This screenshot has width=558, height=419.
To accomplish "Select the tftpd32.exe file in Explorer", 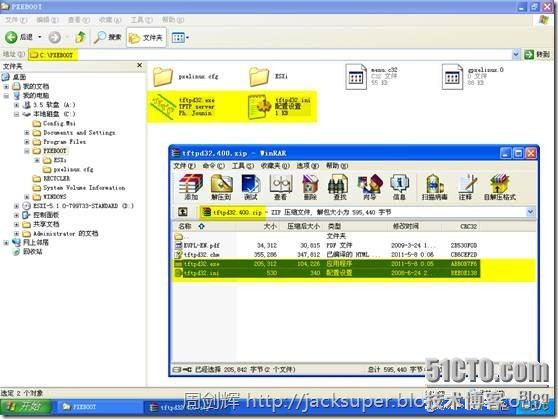I will 184,106.
